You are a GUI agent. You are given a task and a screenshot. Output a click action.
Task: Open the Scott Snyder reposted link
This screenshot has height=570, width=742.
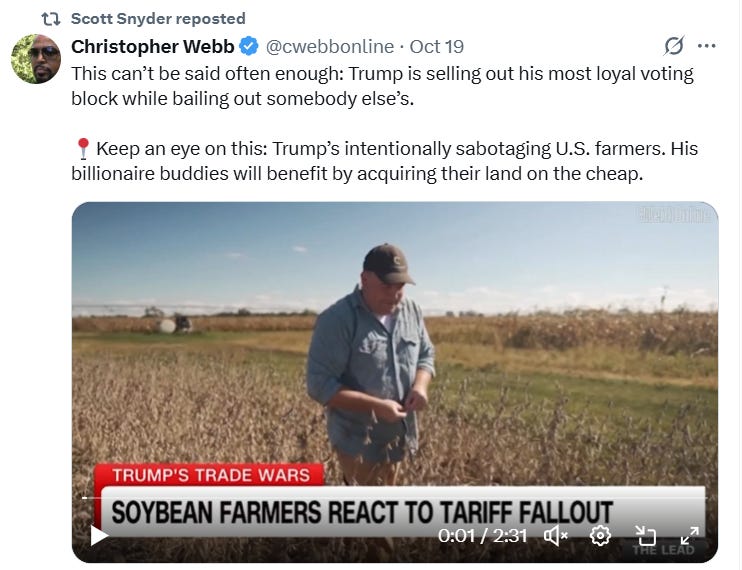click(158, 18)
